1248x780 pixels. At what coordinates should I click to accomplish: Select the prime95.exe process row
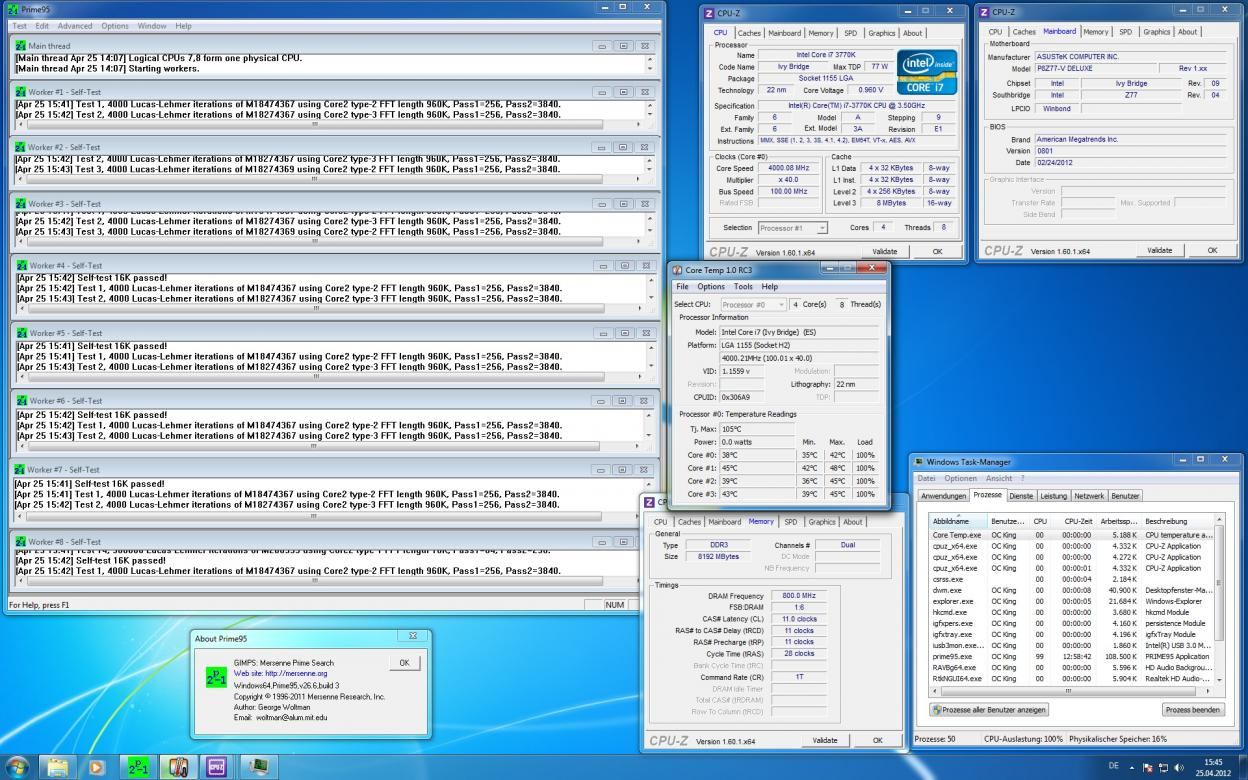tap(1071, 657)
